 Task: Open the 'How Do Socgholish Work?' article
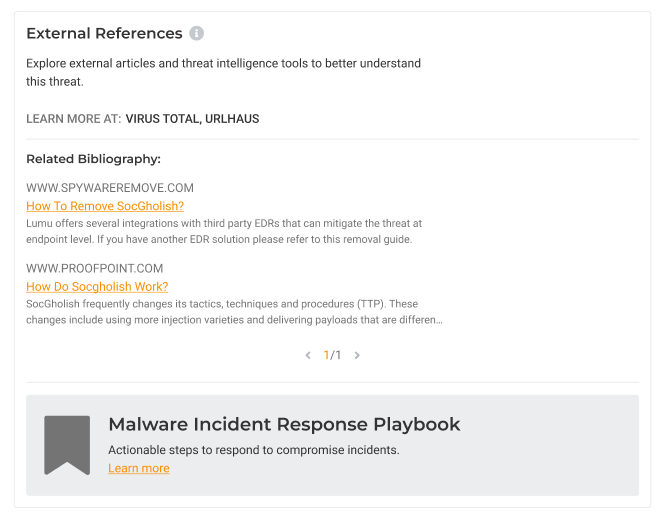(x=101, y=286)
